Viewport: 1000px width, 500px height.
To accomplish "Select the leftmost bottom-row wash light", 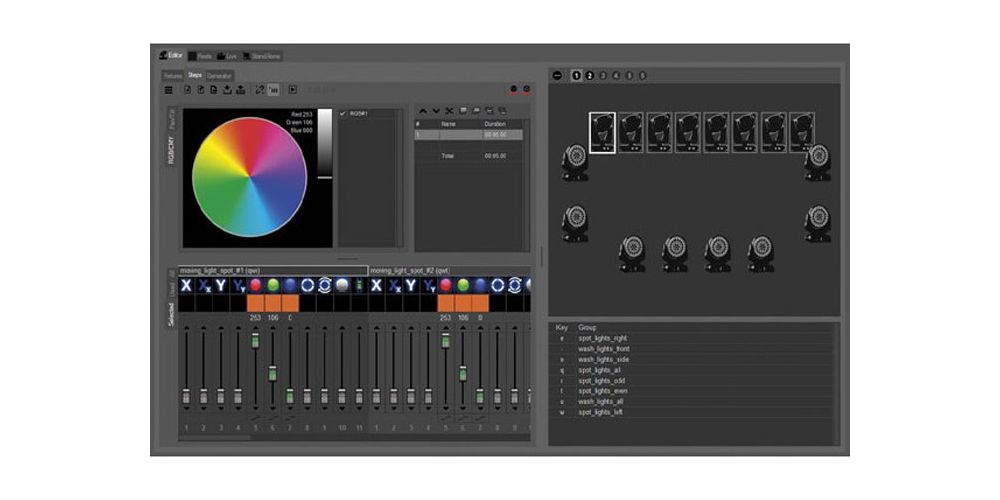I will click(x=632, y=254).
